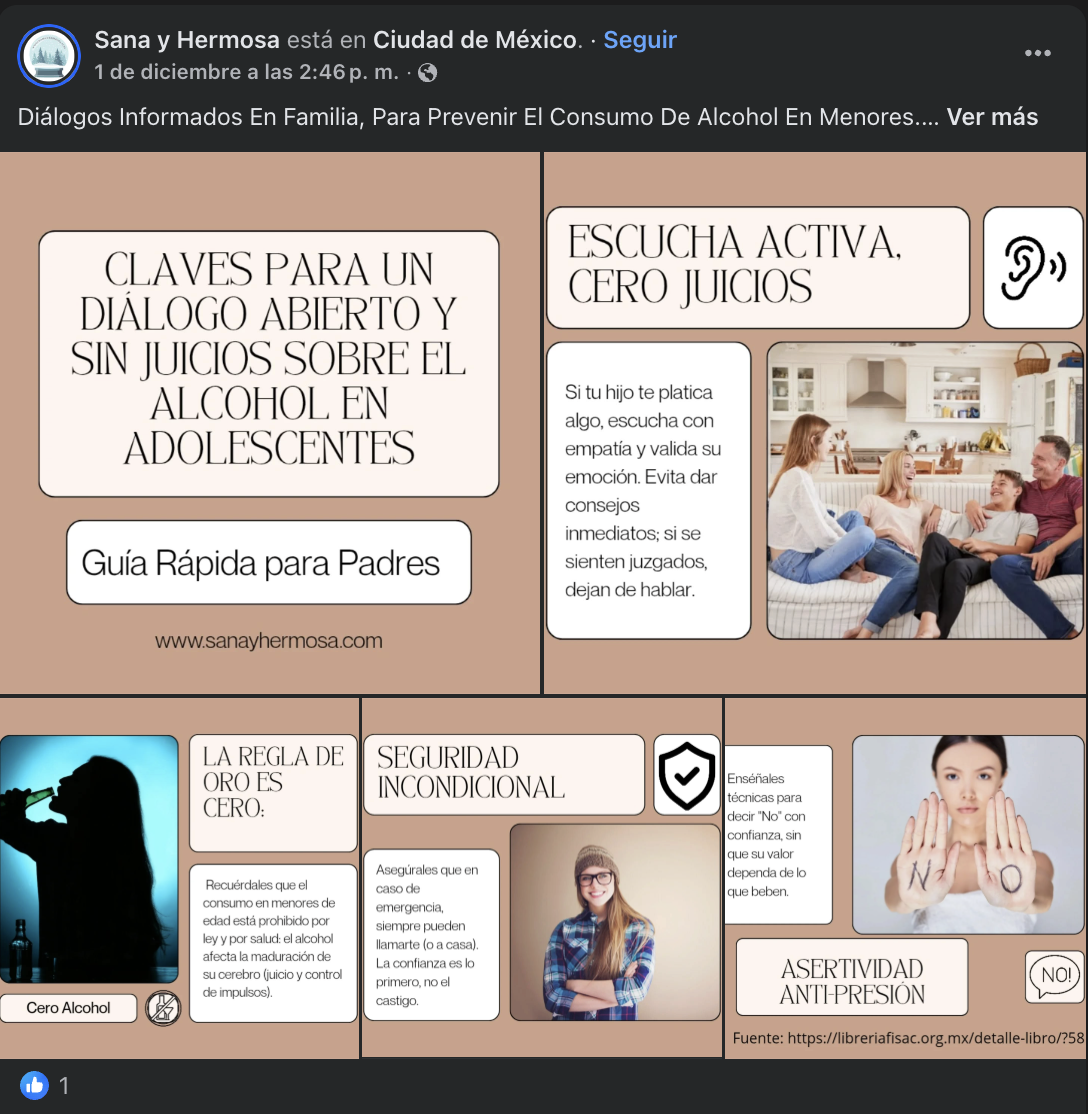Click the shield checkmark security icon
1088x1114 pixels.
click(686, 775)
